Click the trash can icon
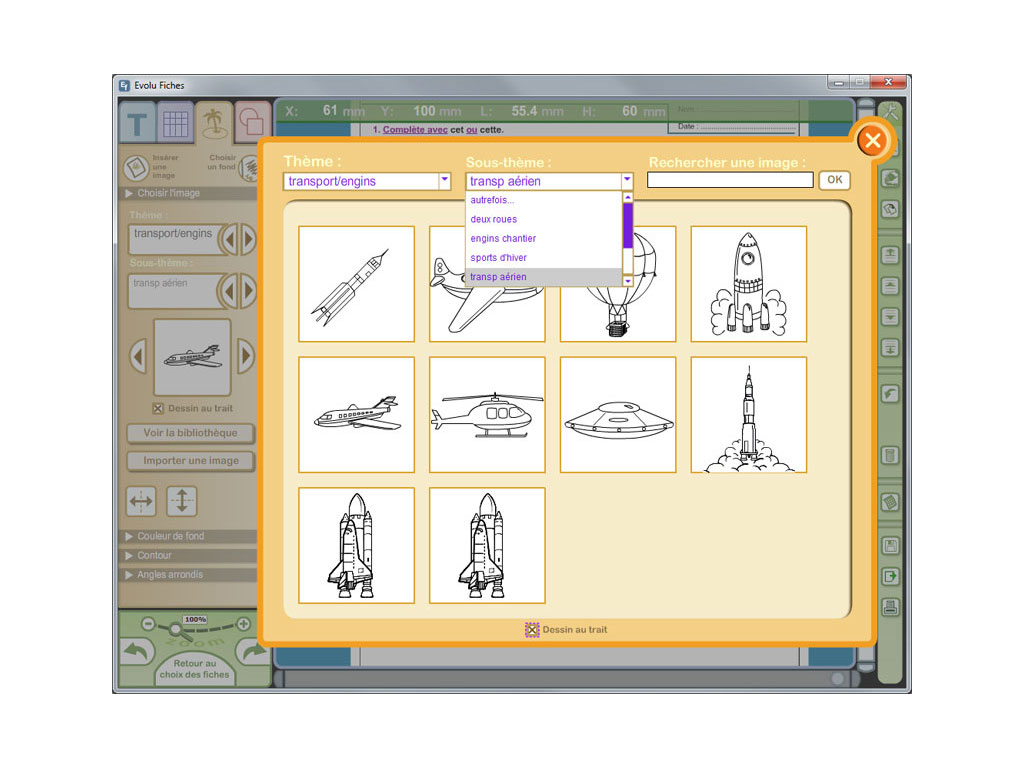1024x768 pixels. click(889, 456)
